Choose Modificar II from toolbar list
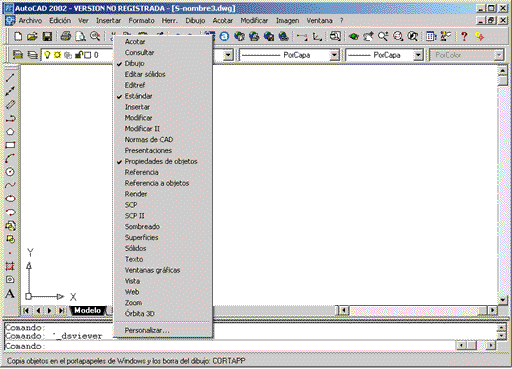The height and width of the screenshot is (369, 512). 163,129
